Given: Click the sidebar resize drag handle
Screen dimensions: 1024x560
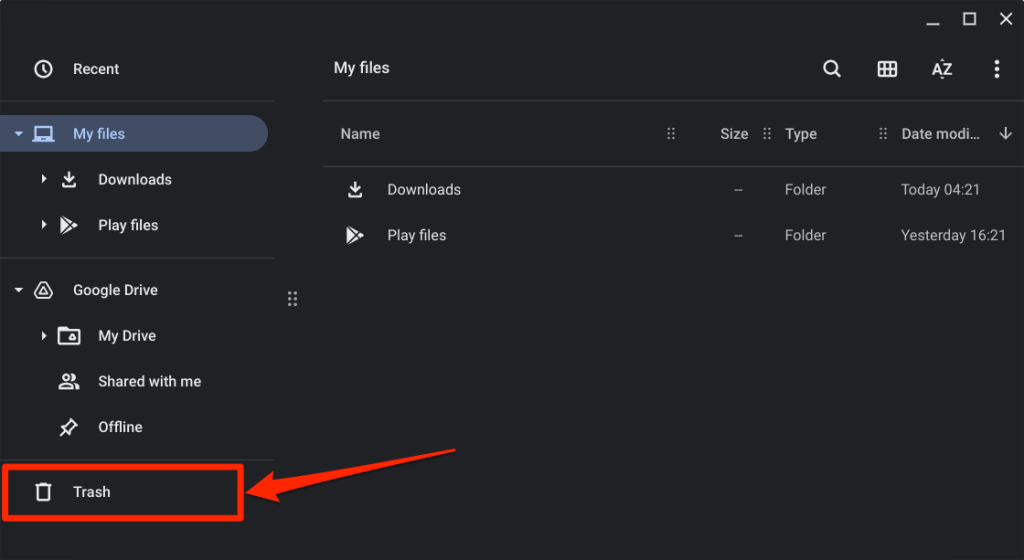Looking at the screenshot, I should click(292, 299).
